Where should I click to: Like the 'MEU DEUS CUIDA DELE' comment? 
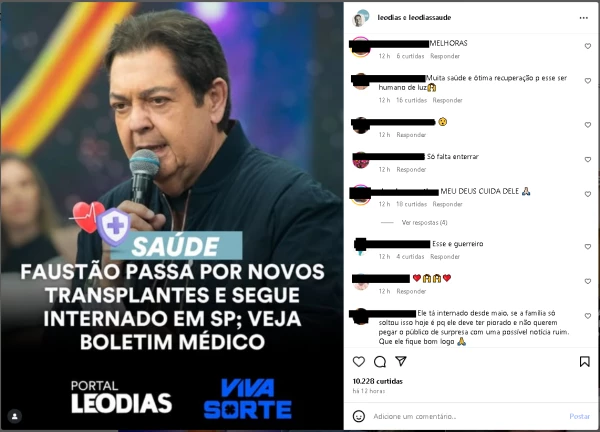pyautogui.click(x=588, y=194)
